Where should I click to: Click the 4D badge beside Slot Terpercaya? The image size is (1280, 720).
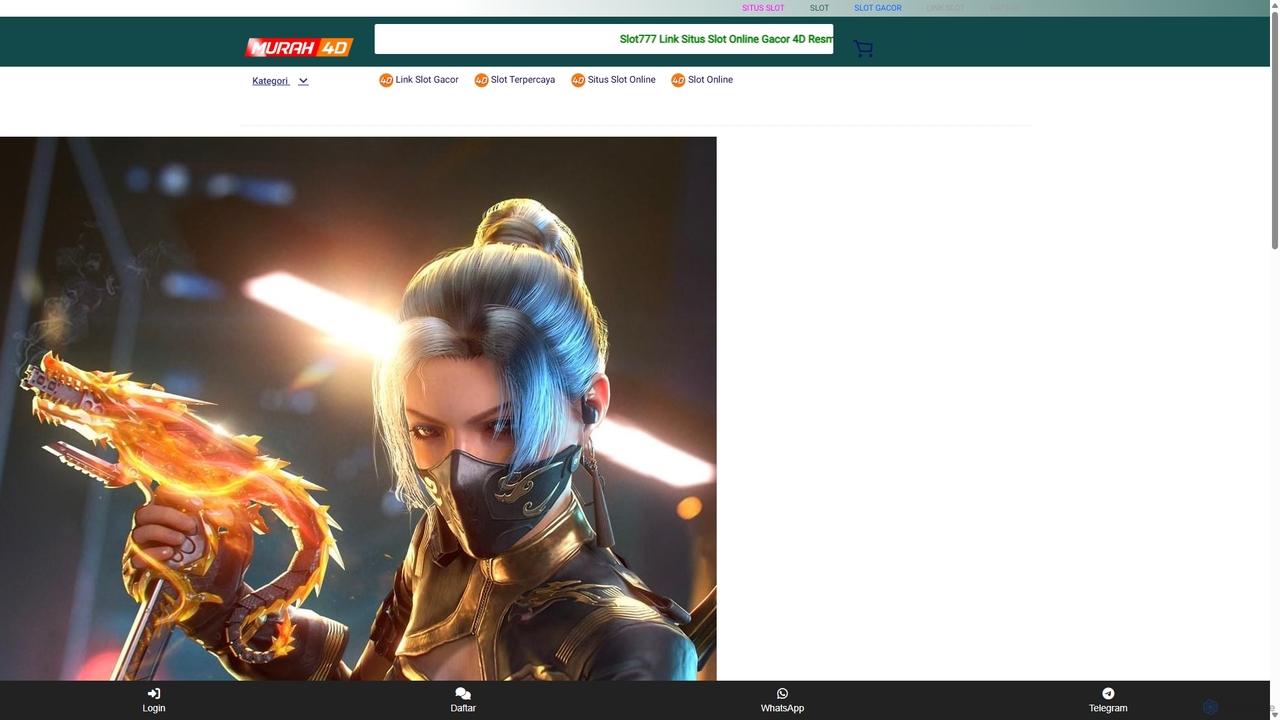click(x=481, y=80)
